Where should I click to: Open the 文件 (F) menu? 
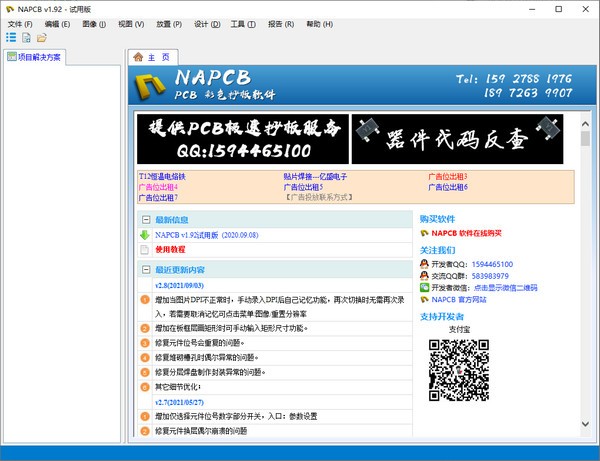[x=21, y=23]
